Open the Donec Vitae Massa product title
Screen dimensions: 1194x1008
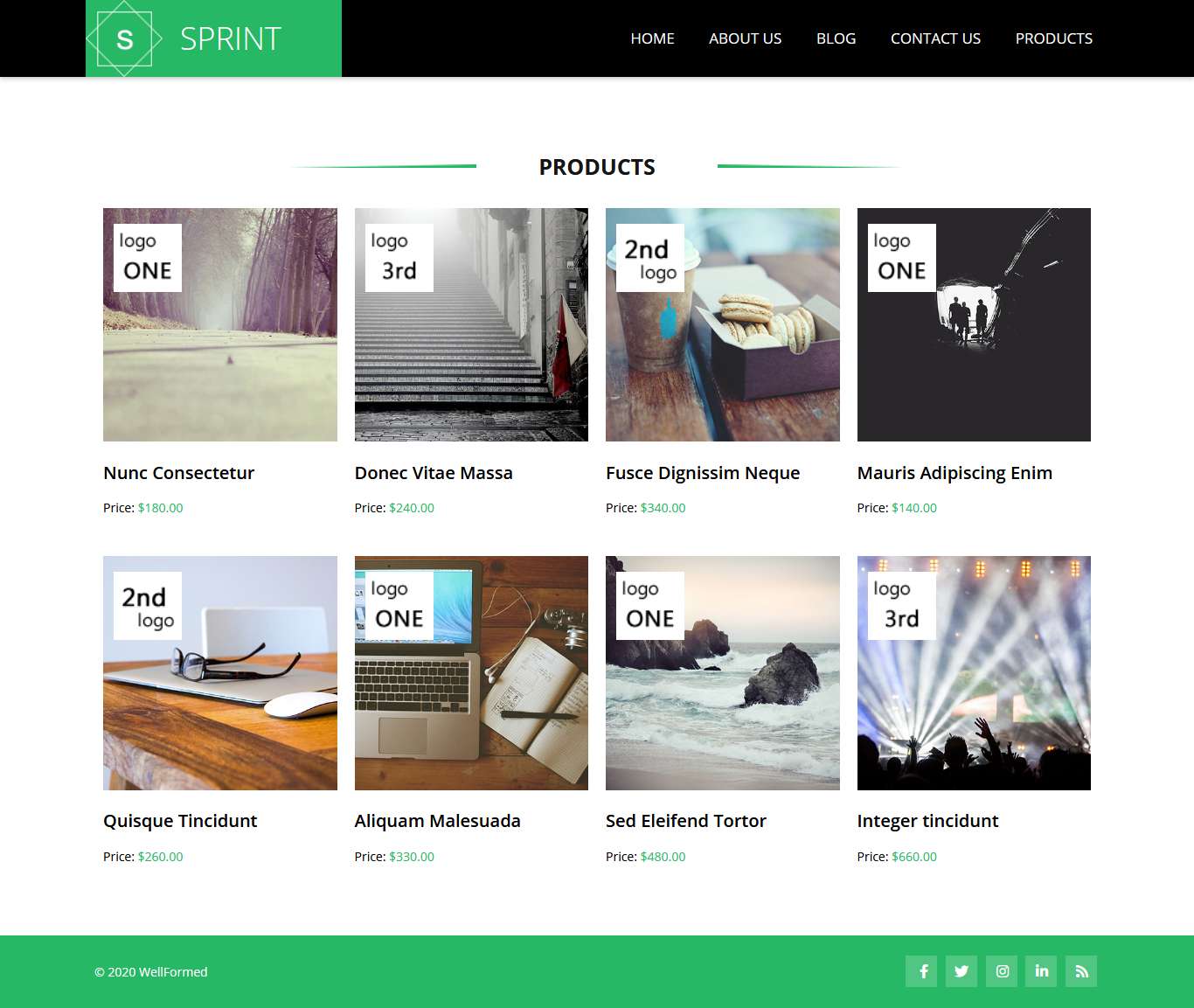pyautogui.click(x=434, y=473)
